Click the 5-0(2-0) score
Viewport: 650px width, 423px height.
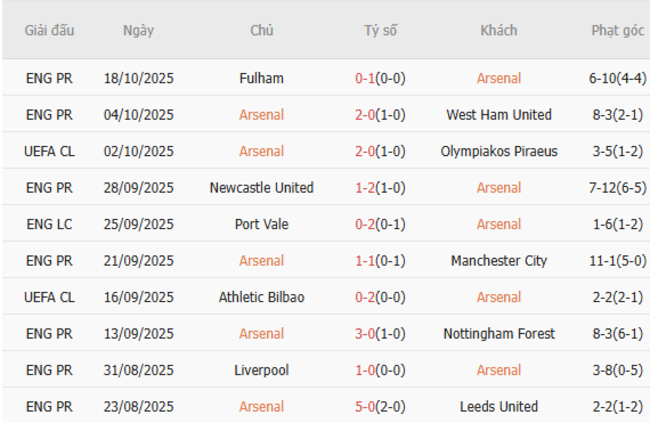(380, 407)
